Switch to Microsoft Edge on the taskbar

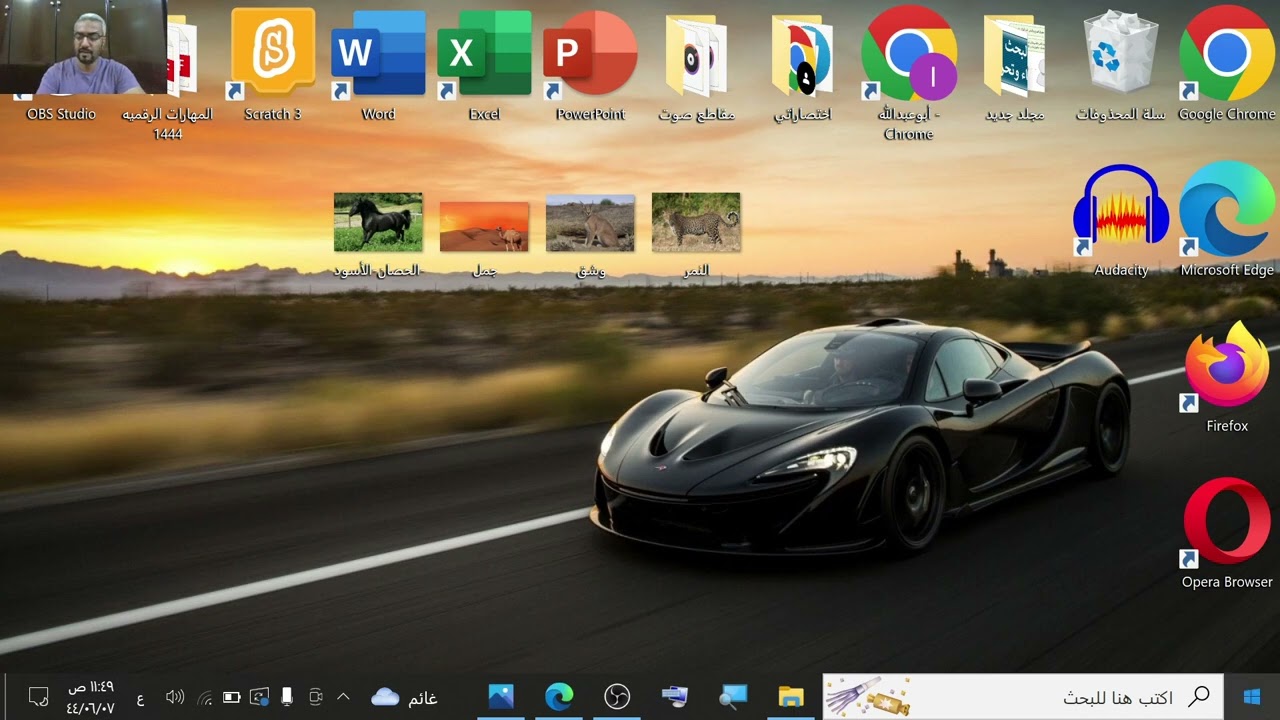click(559, 697)
